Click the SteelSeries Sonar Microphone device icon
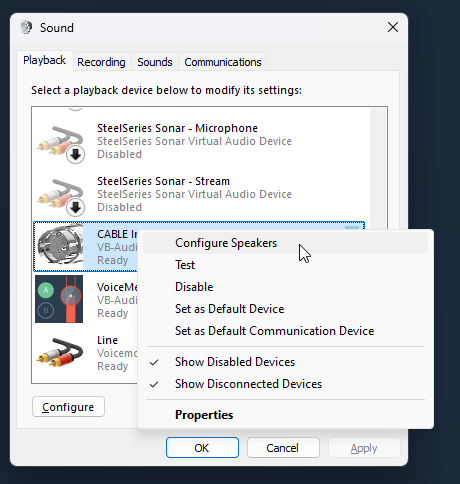The width and height of the screenshot is (460, 484). tap(61, 144)
